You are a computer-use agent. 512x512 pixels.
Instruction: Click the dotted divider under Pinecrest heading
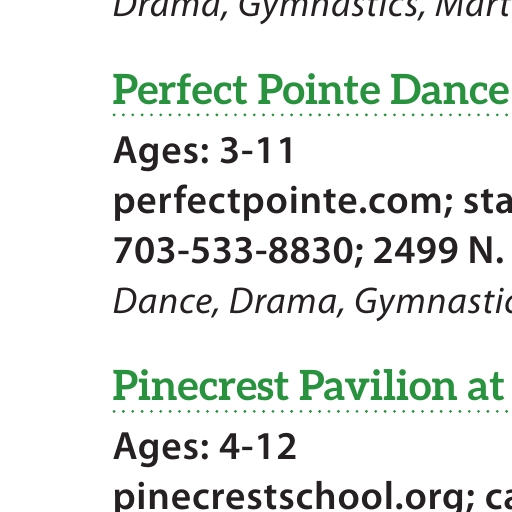(312, 411)
